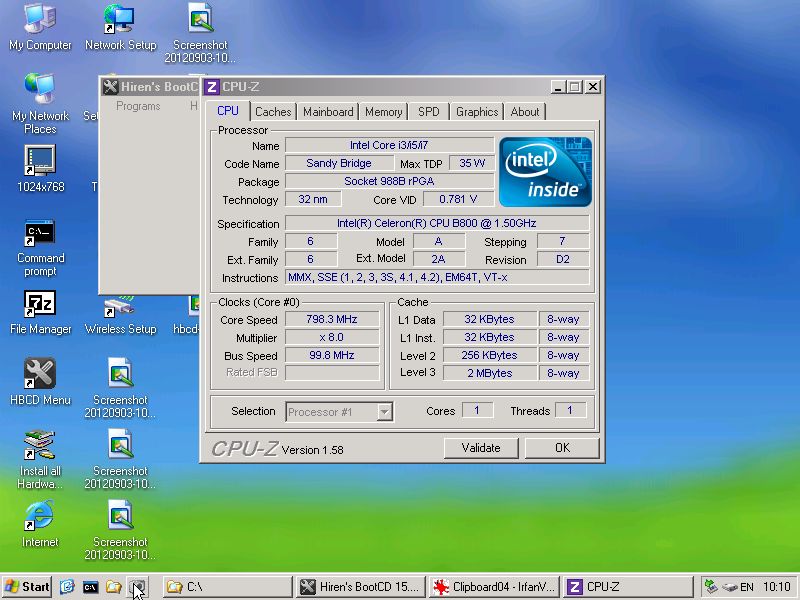
Task: Switch to Clipboard04 IrfanView taskbar button
Action: click(x=494, y=587)
